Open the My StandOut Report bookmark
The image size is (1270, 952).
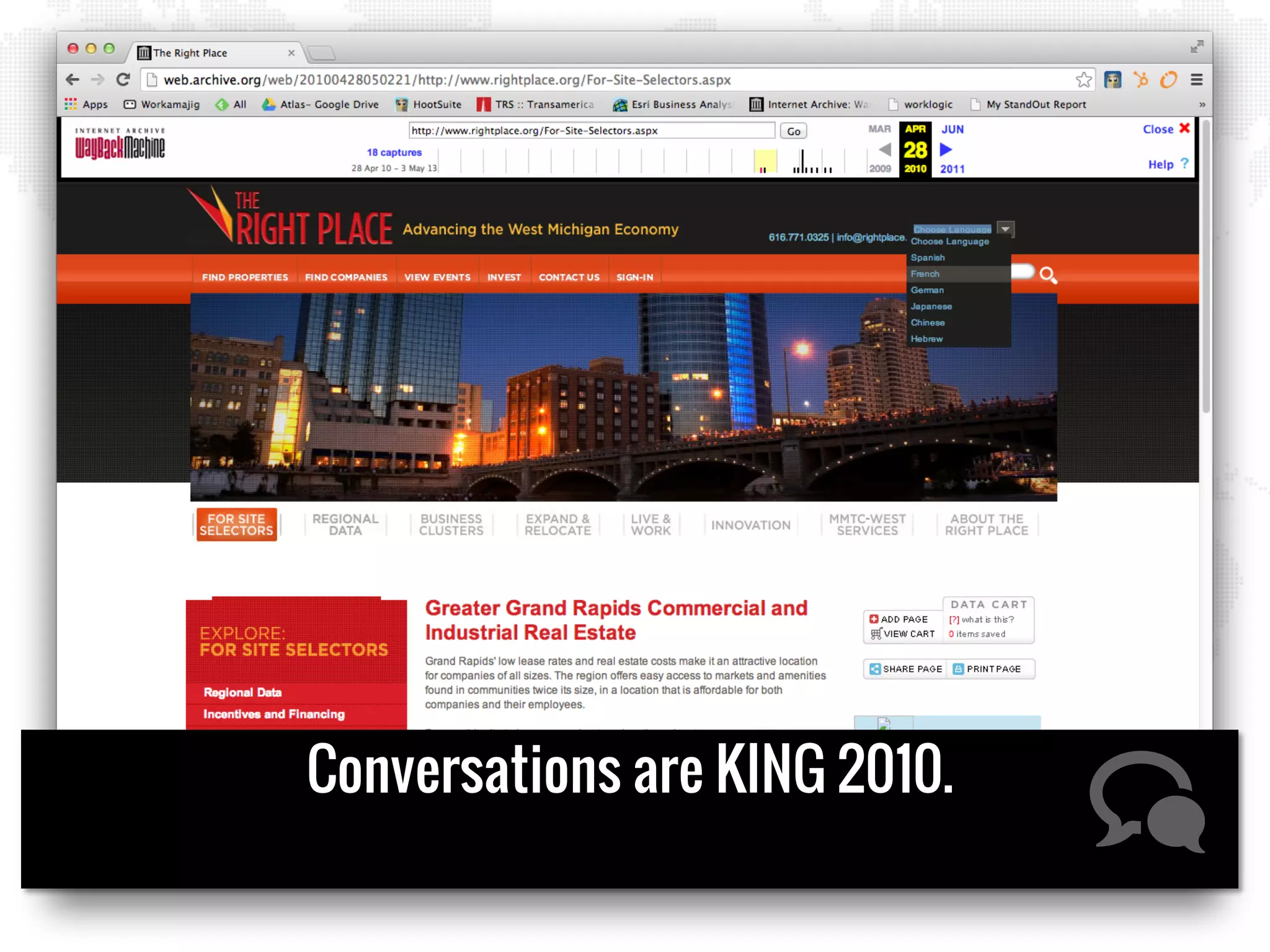tap(1028, 105)
